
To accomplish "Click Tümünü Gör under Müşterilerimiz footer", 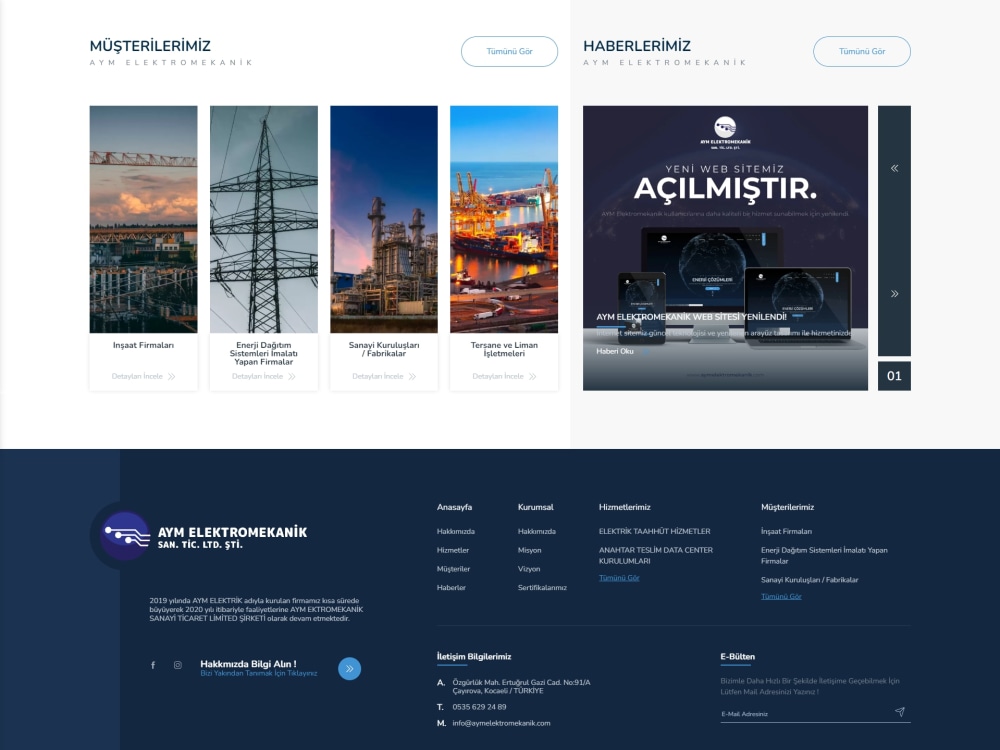I will pos(781,596).
